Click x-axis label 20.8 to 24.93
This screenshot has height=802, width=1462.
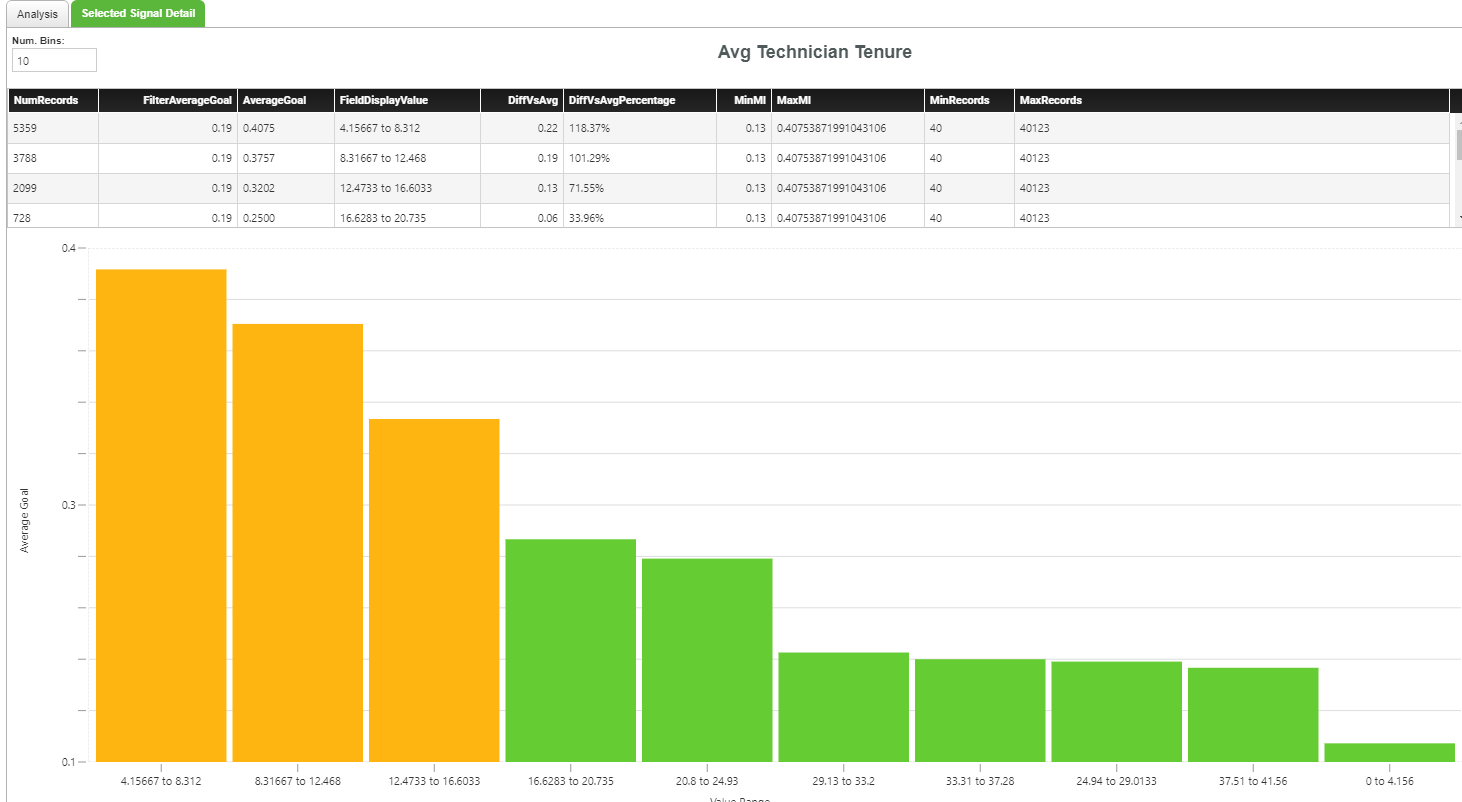tap(707, 781)
